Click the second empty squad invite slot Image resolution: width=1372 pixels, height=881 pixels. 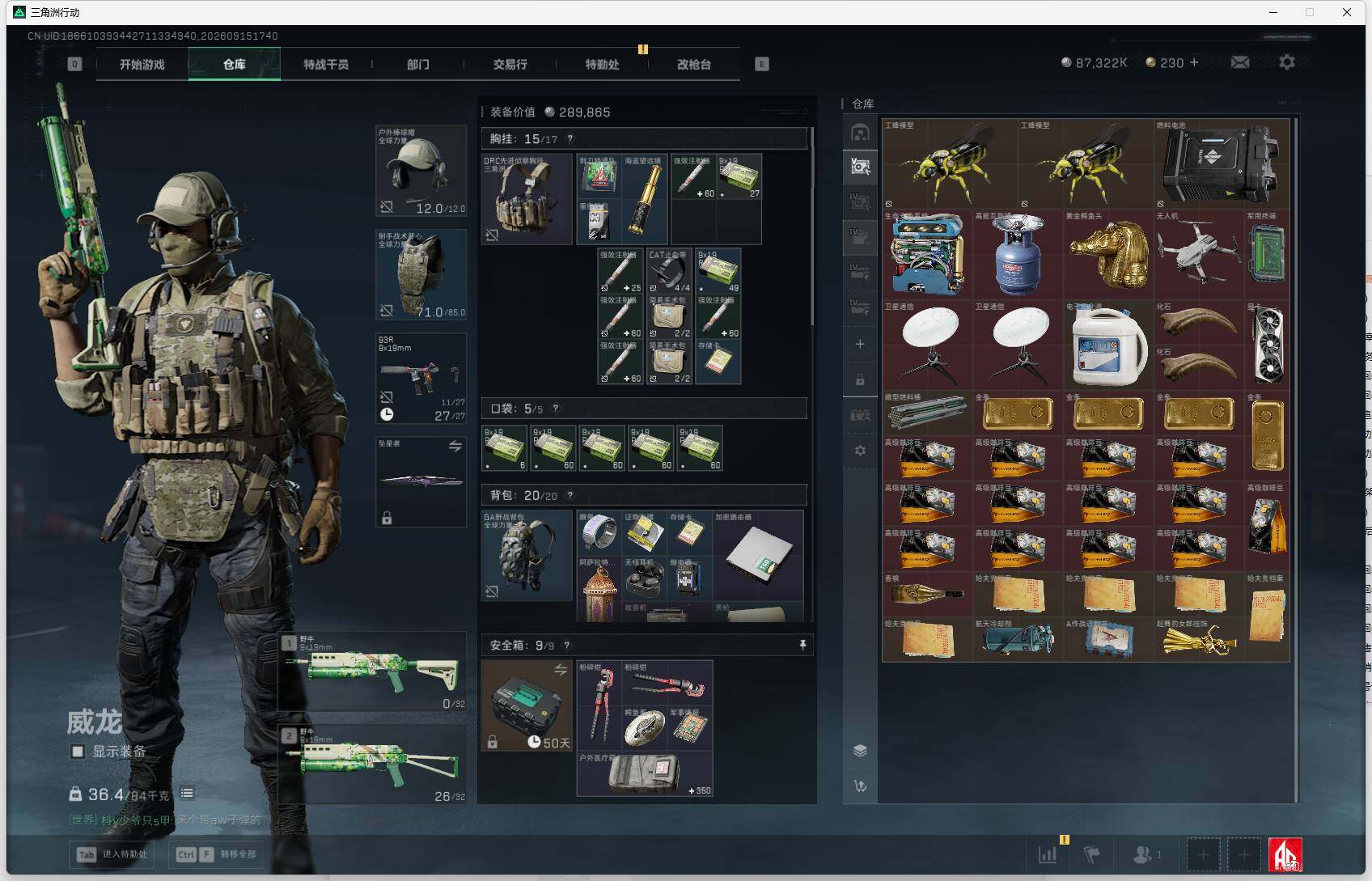pos(1244,854)
